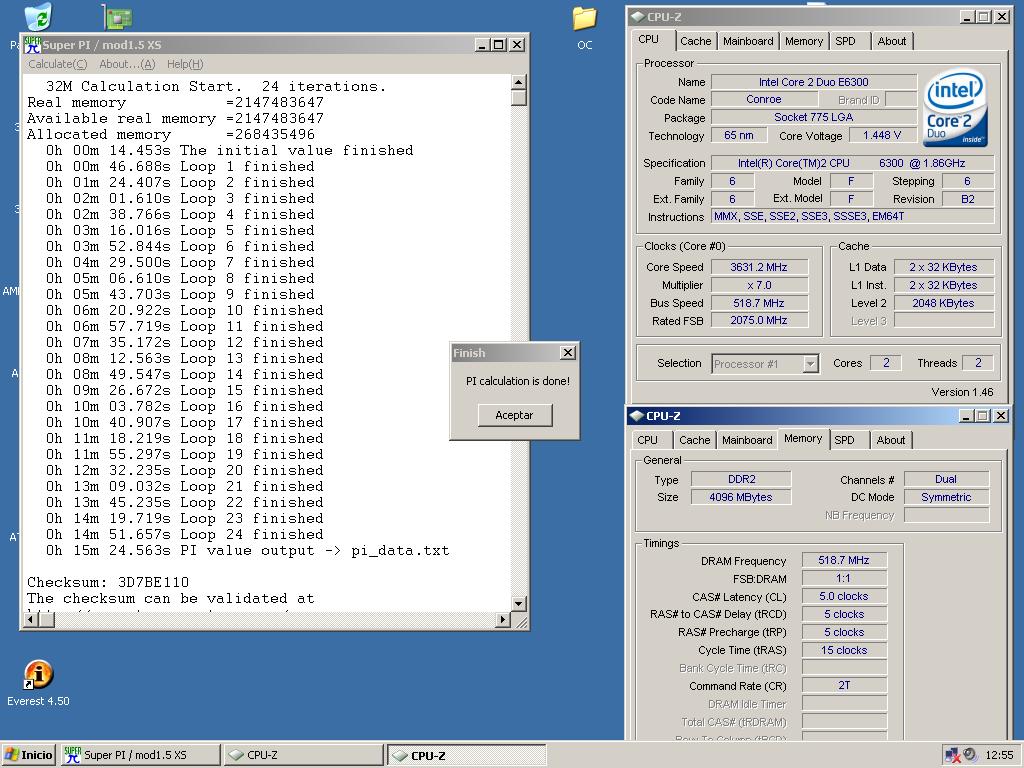Click the Rated FSB 2075.0 MHz value
This screenshot has width=1024, height=768.
(x=759, y=321)
